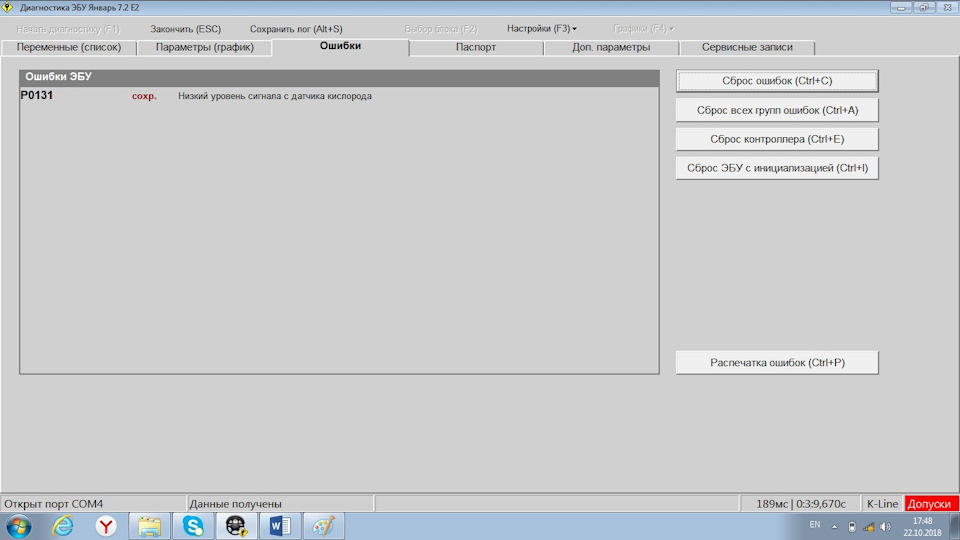
Task: Open the Настройки (F3) dropdown
Action: [x=542, y=29]
